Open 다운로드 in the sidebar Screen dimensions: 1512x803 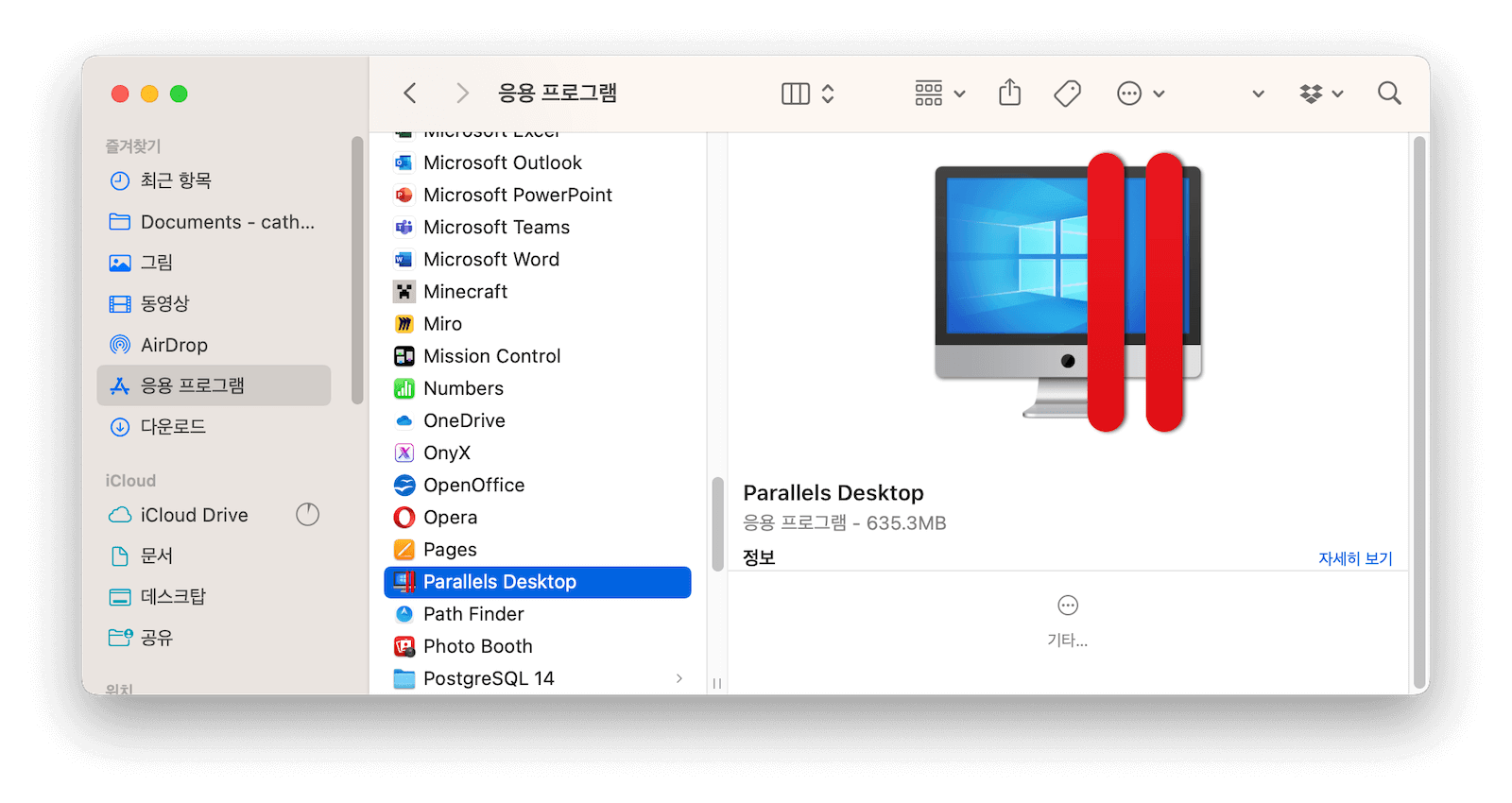(214, 427)
